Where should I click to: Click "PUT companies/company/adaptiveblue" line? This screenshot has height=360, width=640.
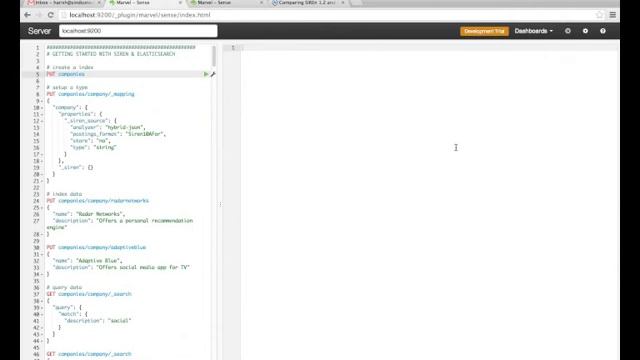[96, 247]
